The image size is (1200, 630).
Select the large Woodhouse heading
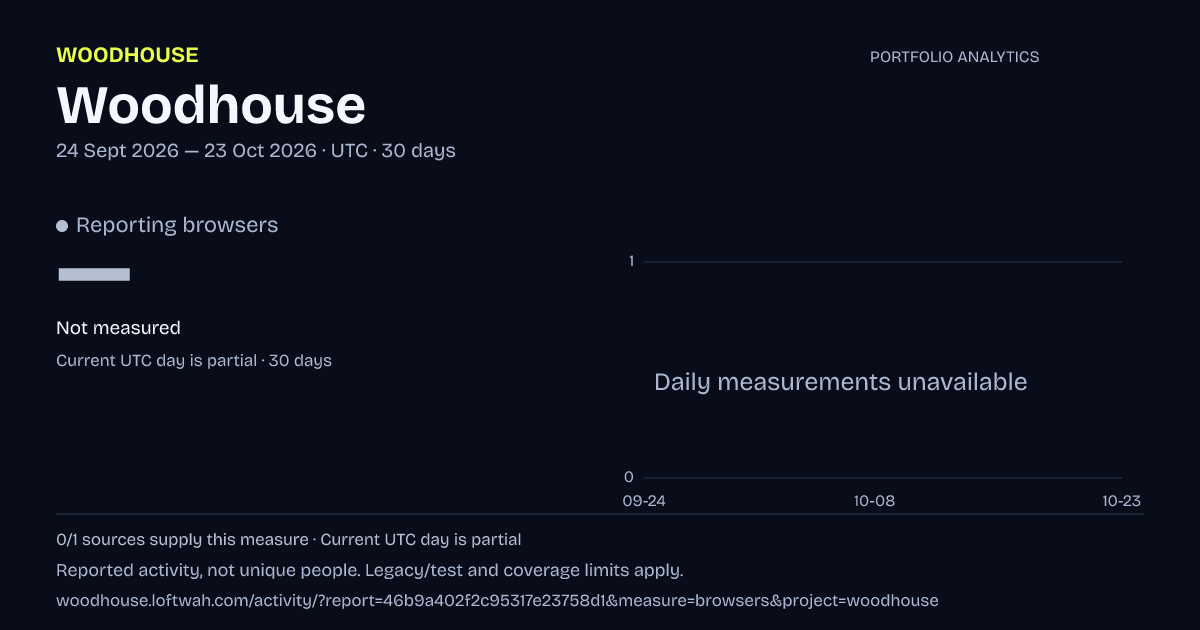click(211, 105)
